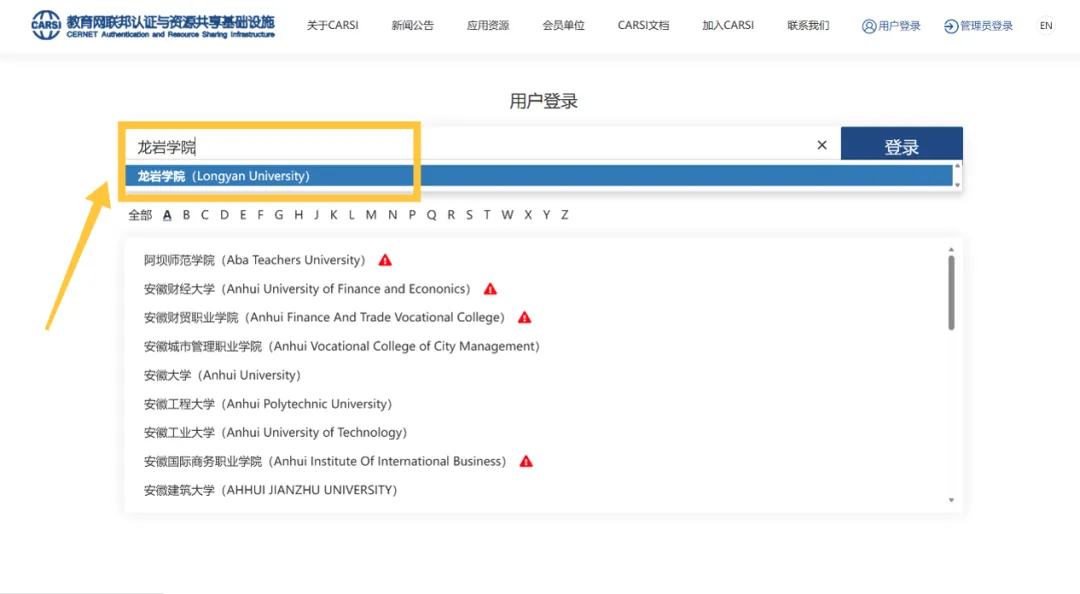Click the warning icon for Anhui Institute Of International Business
The height and width of the screenshot is (594, 1080).
pyautogui.click(x=526, y=462)
